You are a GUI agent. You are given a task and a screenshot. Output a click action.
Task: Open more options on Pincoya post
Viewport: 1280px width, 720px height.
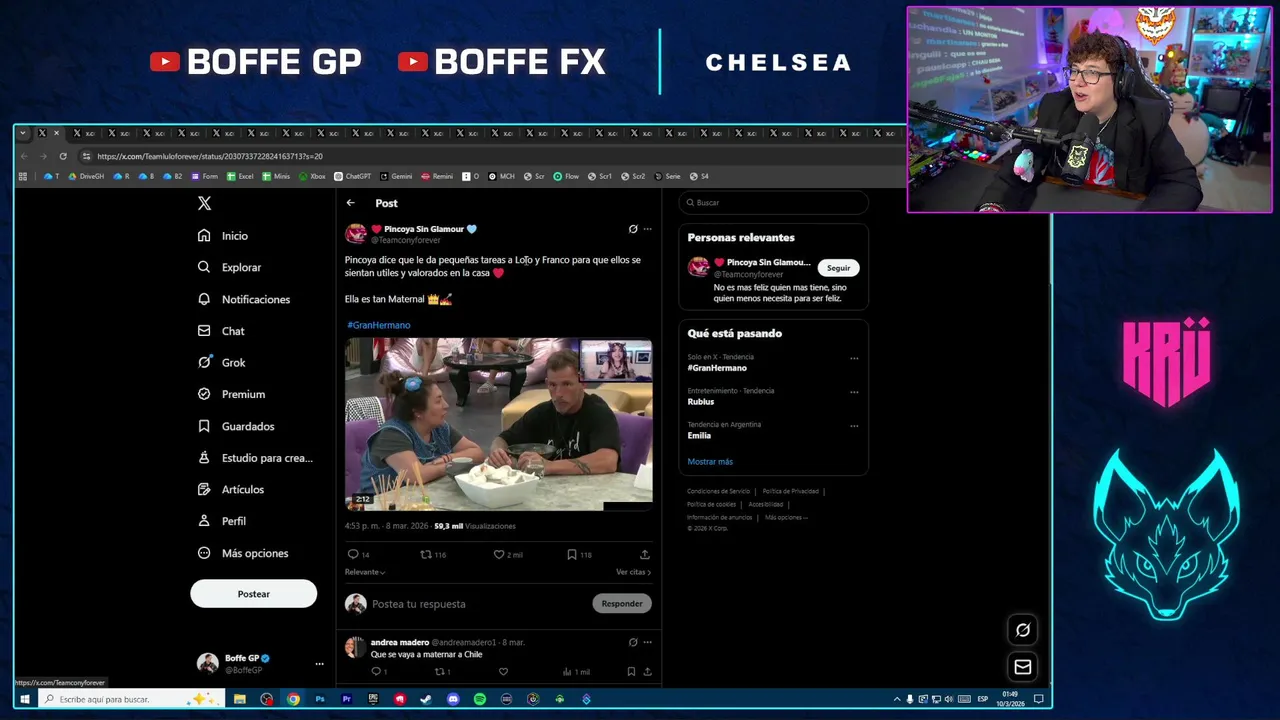pos(647,229)
